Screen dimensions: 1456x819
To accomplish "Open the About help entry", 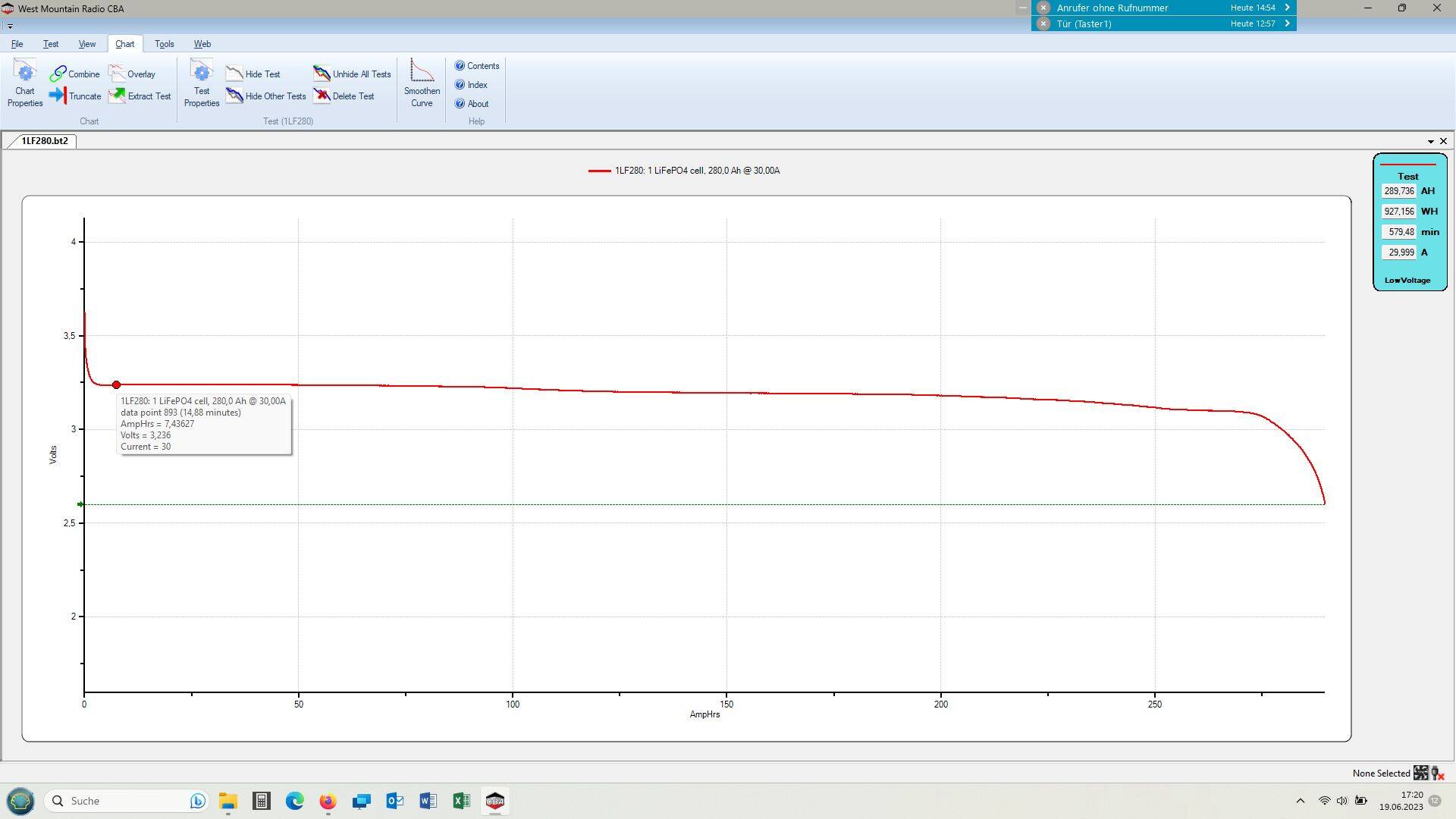I will click(471, 104).
